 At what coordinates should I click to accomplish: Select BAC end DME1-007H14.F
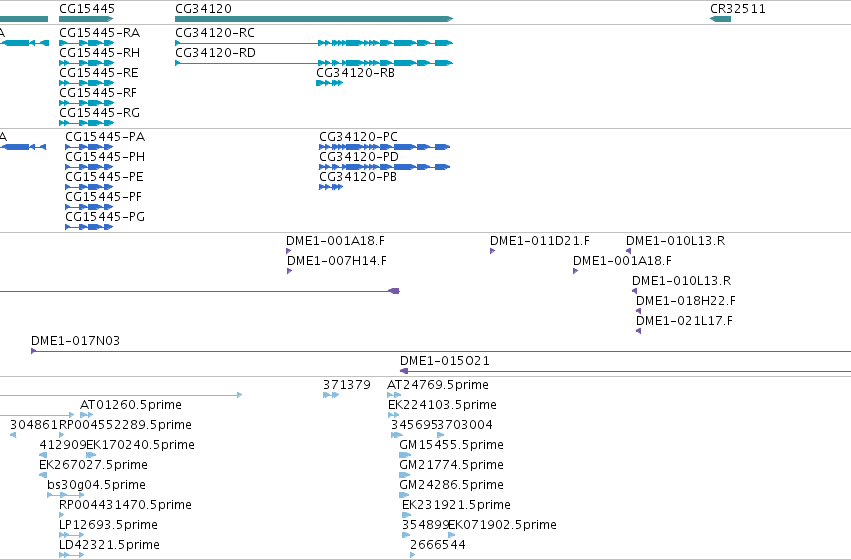click(x=289, y=271)
